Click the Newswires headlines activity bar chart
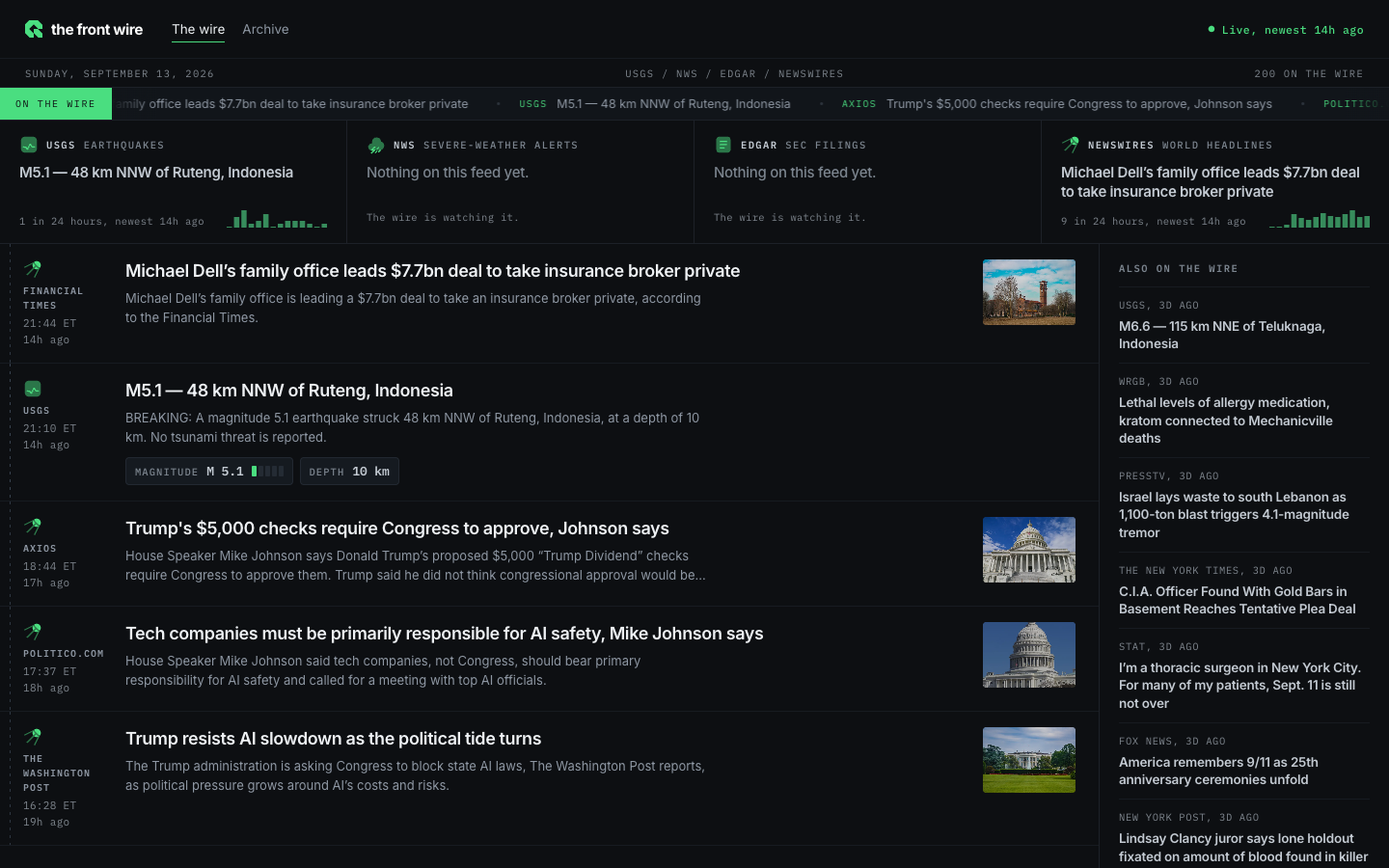The height and width of the screenshot is (868, 1389). point(1320,219)
